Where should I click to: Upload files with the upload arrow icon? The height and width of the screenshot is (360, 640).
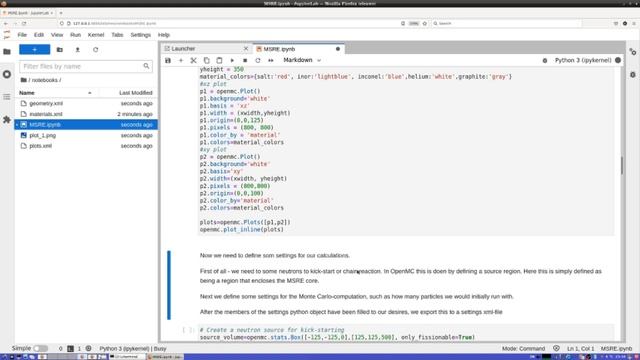pyautogui.click(x=78, y=49)
